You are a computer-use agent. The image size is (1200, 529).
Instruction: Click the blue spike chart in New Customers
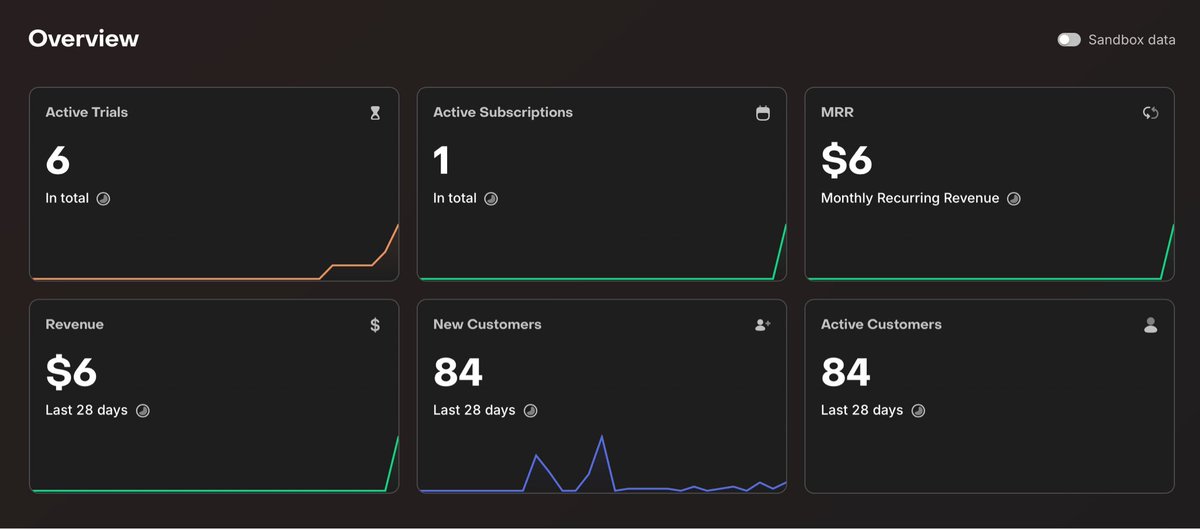(x=601, y=464)
